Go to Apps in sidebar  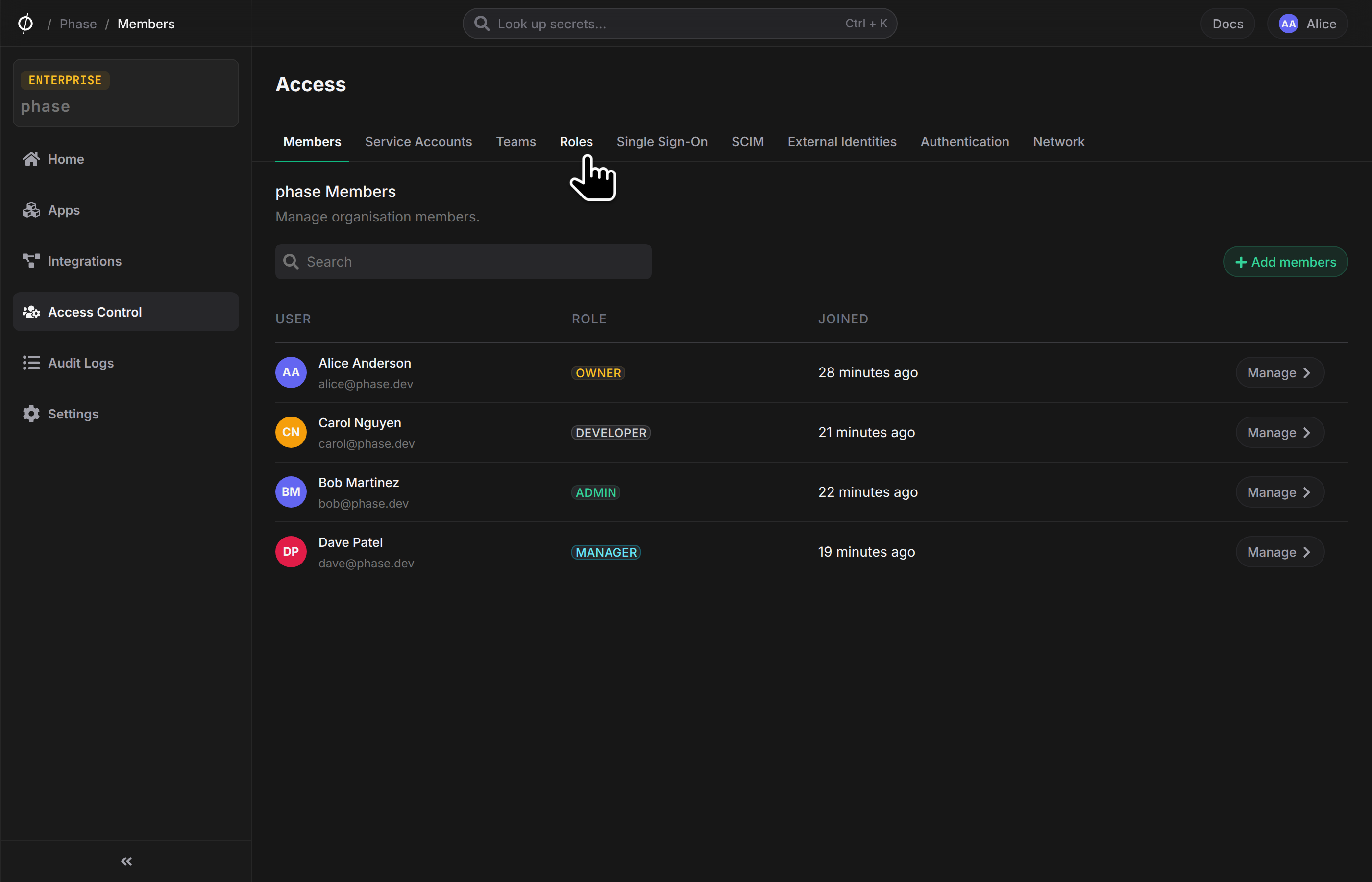(125, 210)
